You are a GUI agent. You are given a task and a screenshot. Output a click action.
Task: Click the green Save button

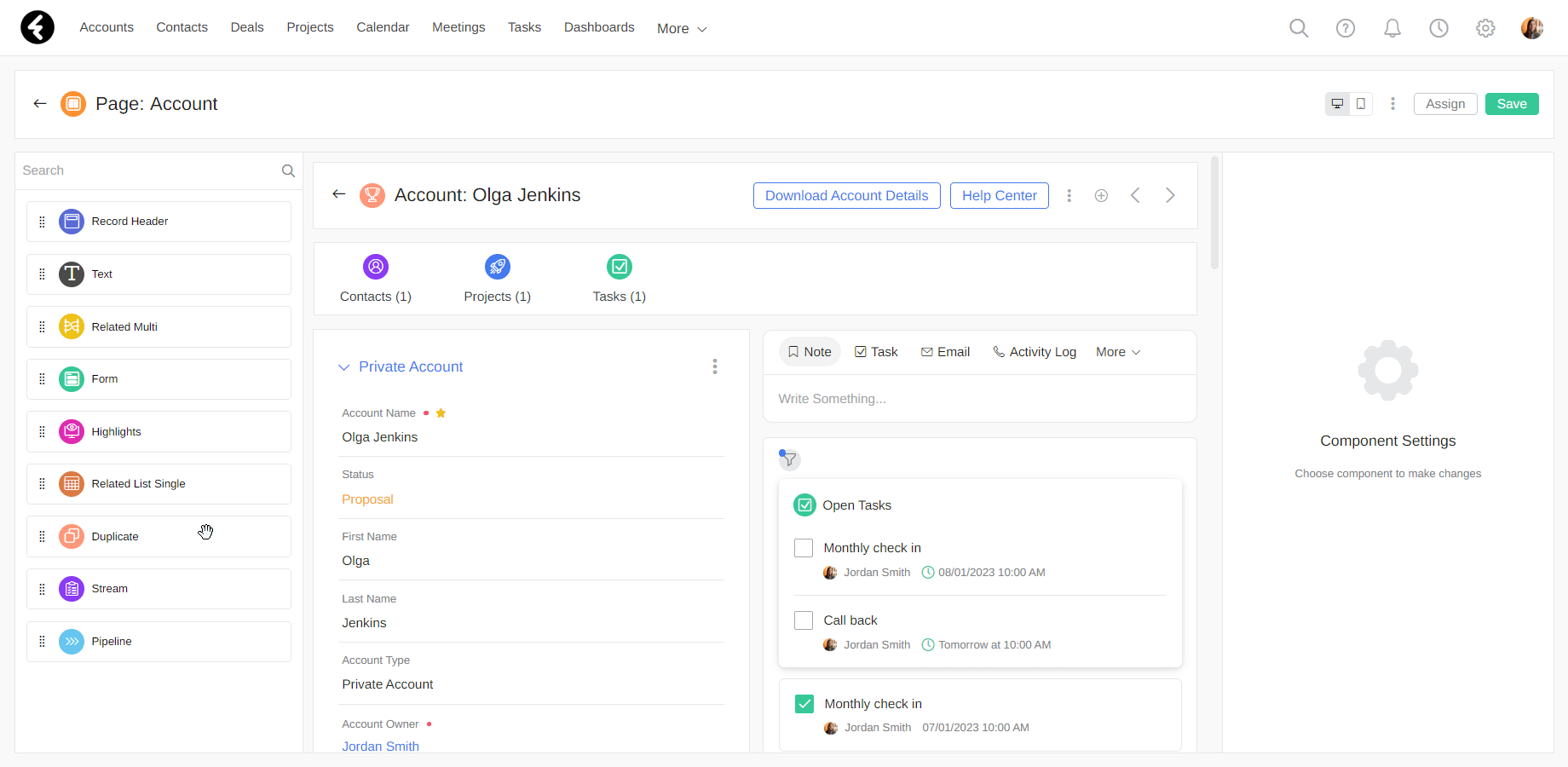pos(1512,104)
